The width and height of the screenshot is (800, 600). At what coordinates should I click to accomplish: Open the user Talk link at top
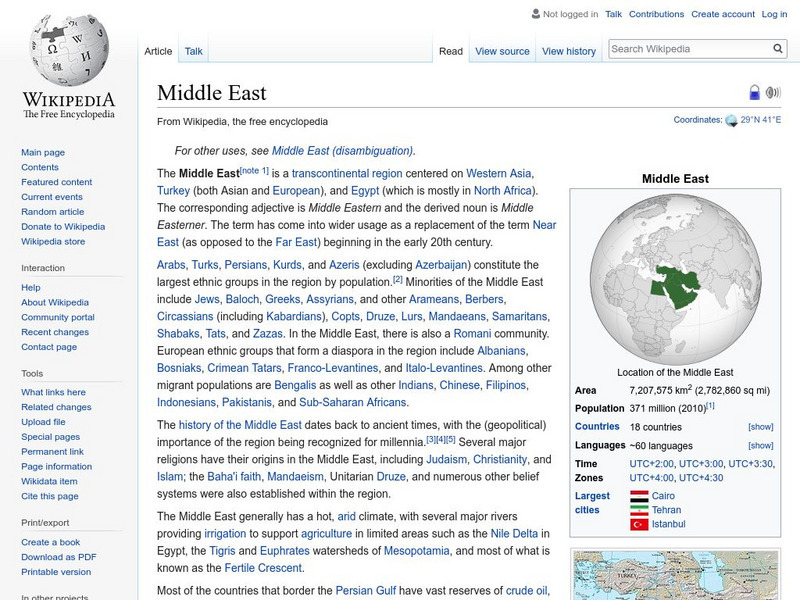click(x=613, y=14)
